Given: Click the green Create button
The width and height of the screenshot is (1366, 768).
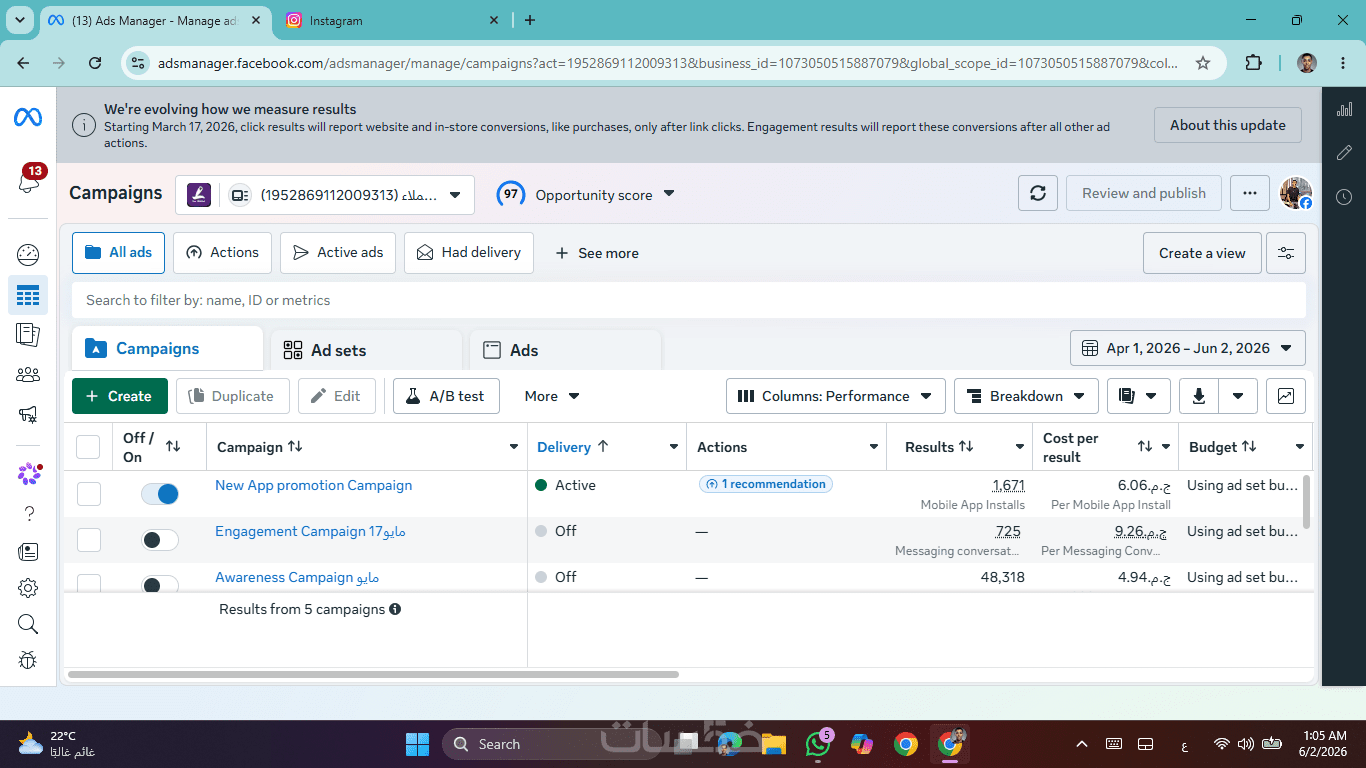Looking at the screenshot, I should tap(120, 396).
